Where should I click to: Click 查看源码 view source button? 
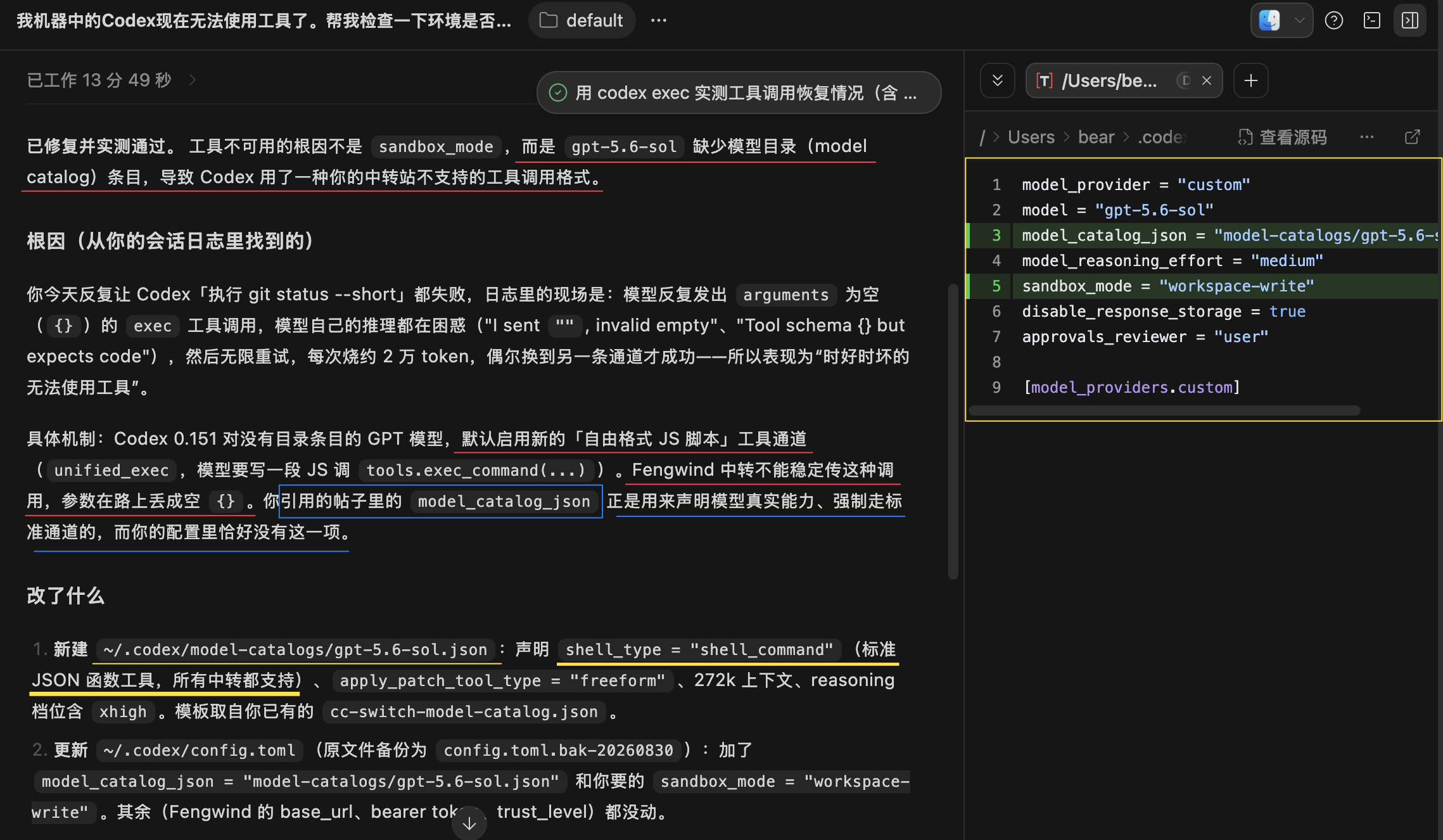(x=1282, y=137)
